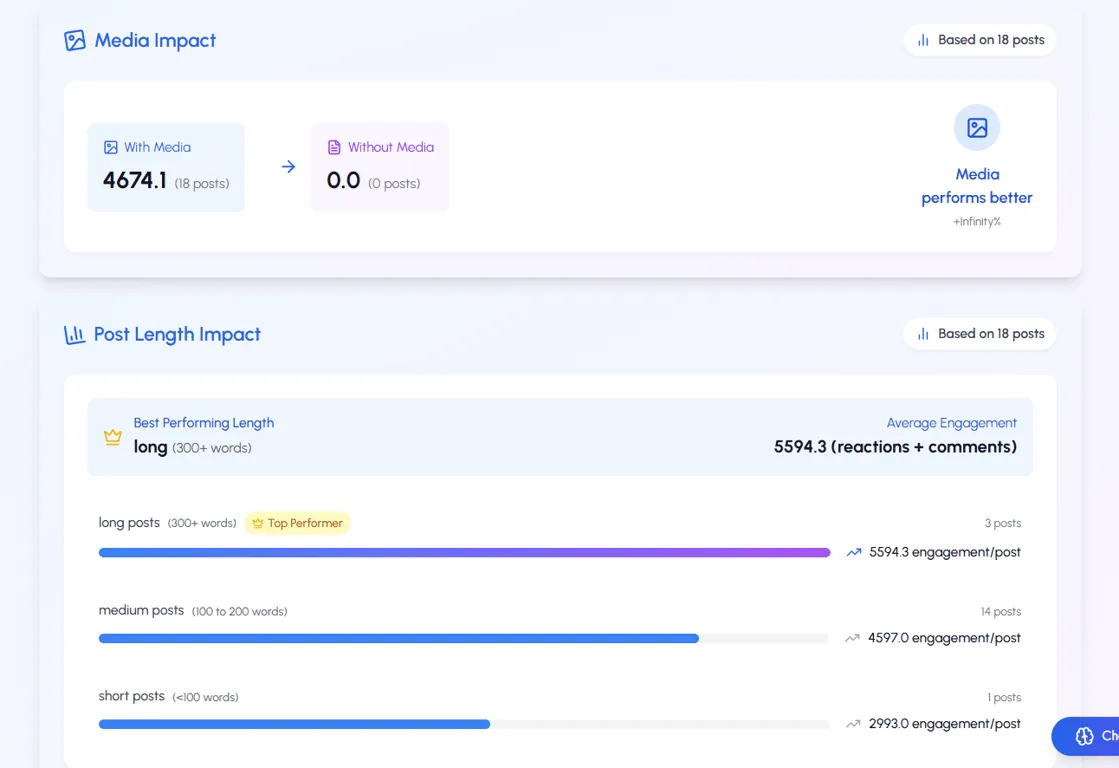Viewport: 1119px width, 768px height.
Task: Click the Media Impact picture icon
Action: click(x=72, y=39)
